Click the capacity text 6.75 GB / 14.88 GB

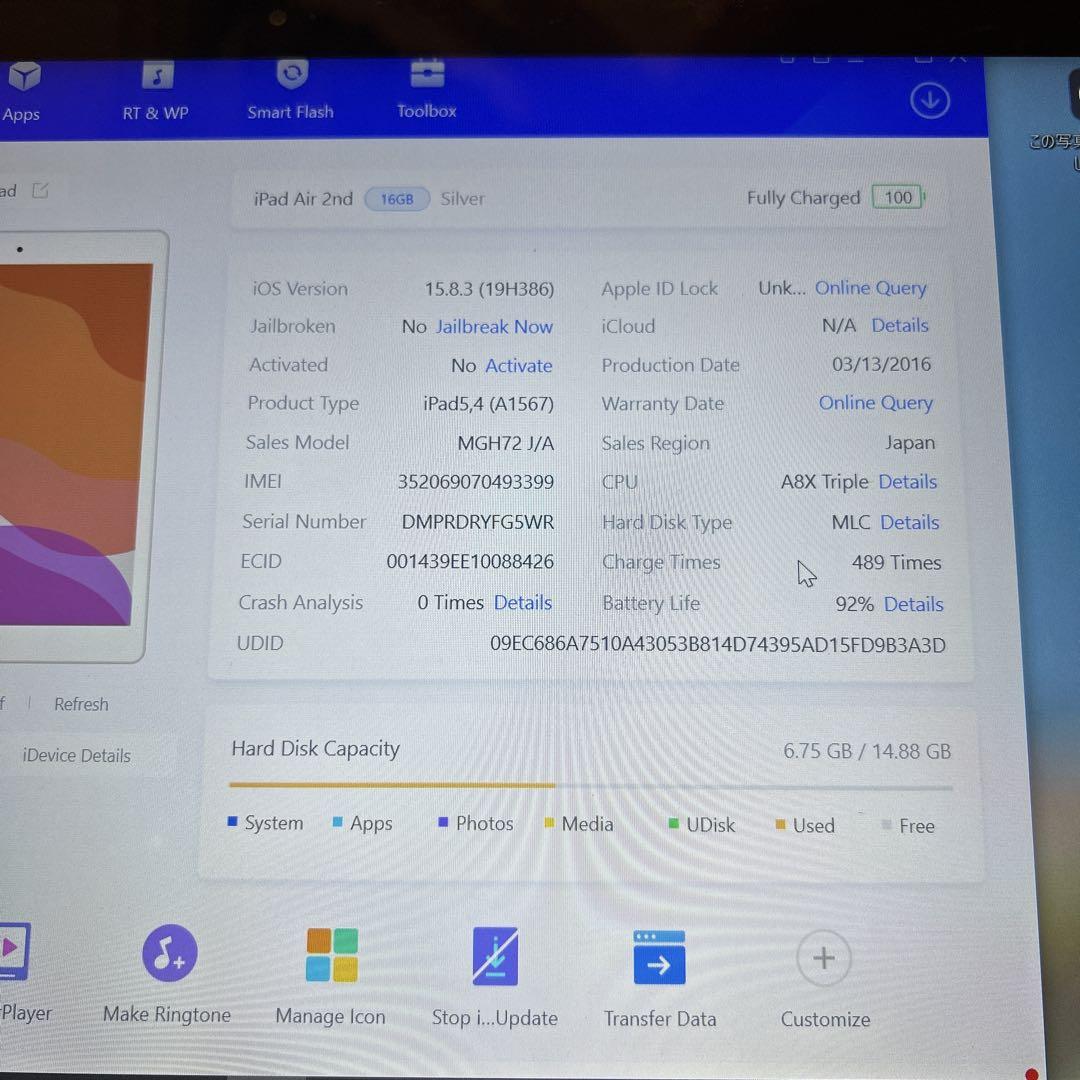pos(867,751)
